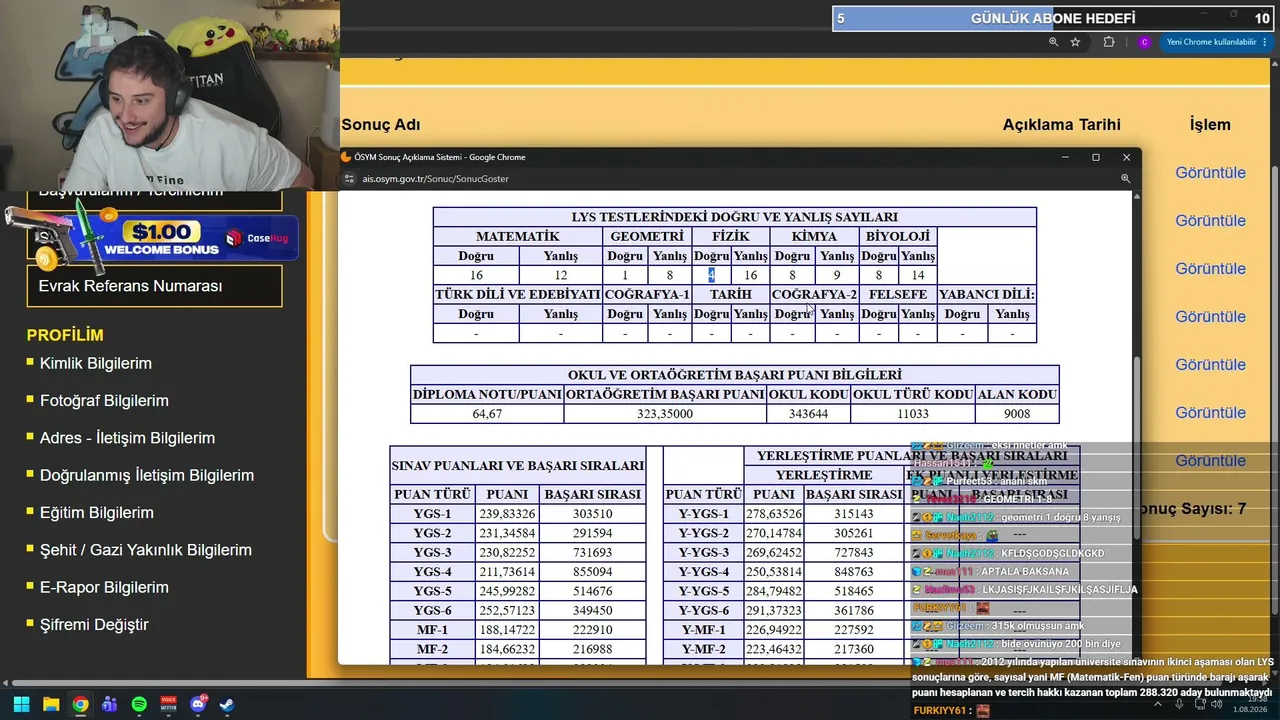Open network settings from the system tray
This screenshot has height=720, width=1280.
coord(1200,704)
